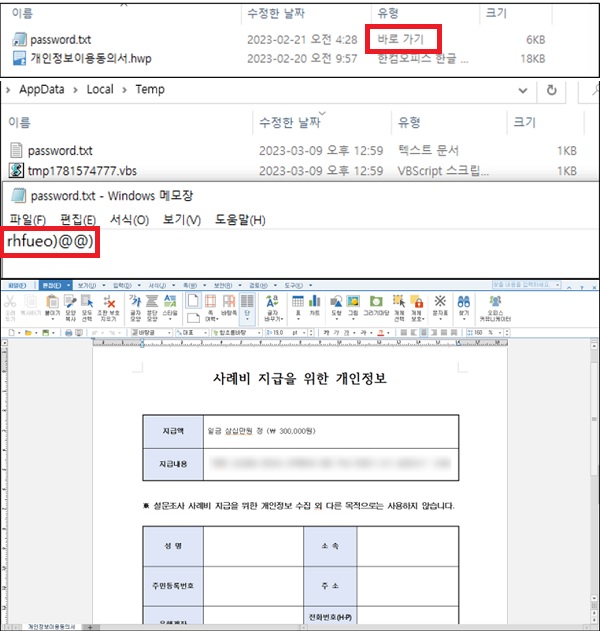
Task: Open the 편집(E) menu in Notepad
Action: click(x=77, y=220)
